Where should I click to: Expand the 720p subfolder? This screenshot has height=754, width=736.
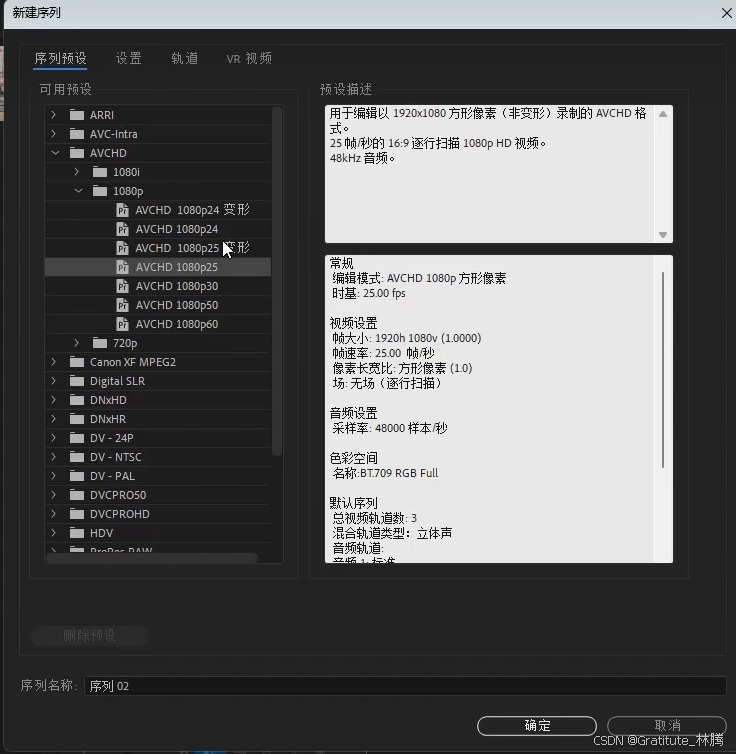(77, 343)
